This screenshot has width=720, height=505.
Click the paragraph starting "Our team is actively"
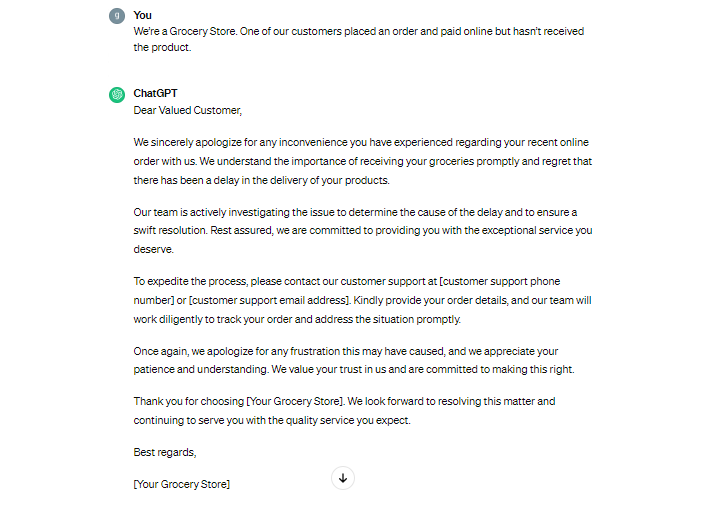pos(362,231)
